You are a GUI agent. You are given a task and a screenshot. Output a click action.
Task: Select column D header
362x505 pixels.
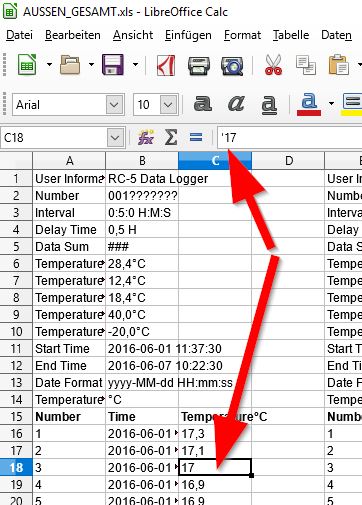288,161
